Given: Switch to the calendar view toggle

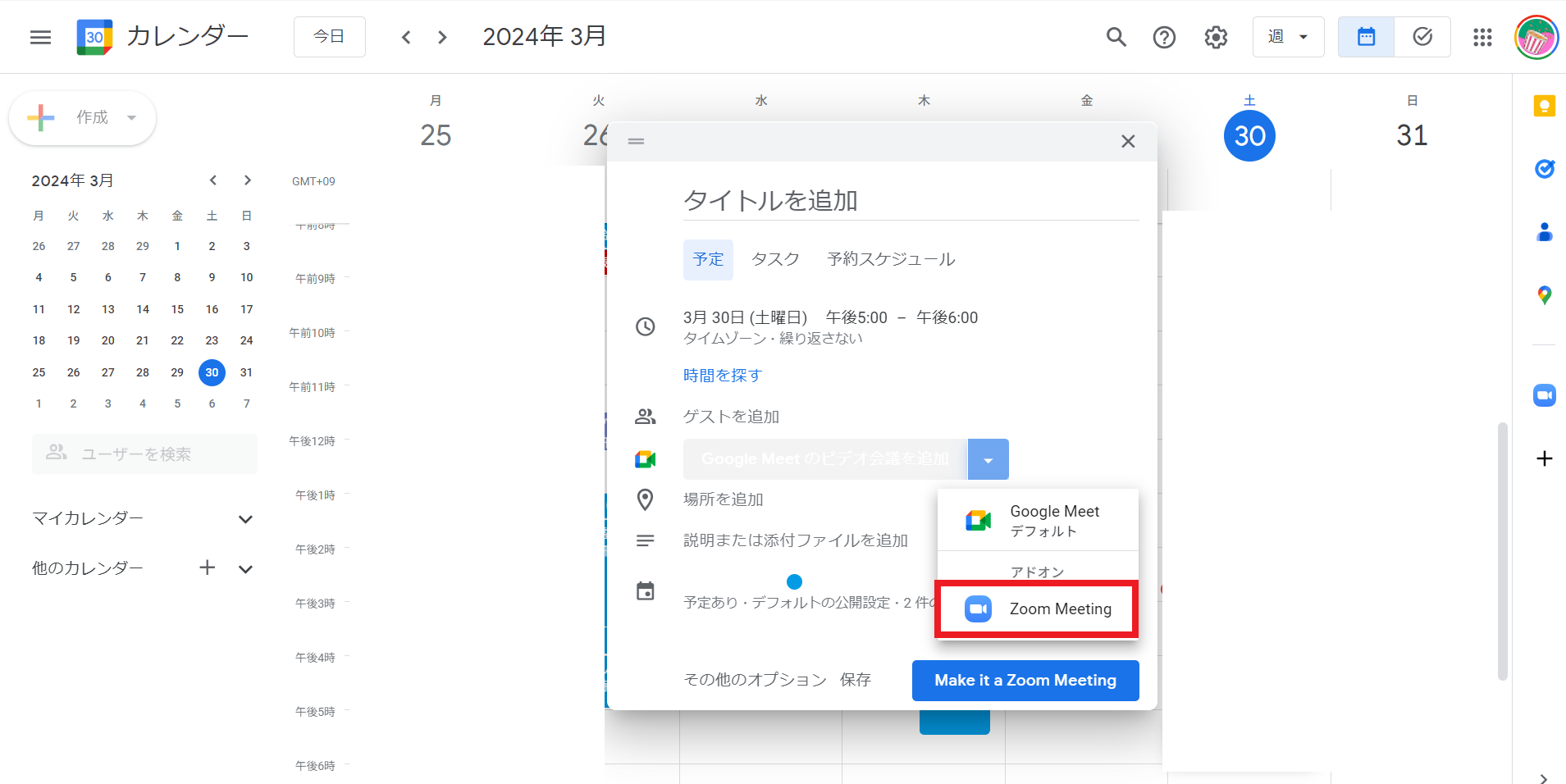Looking at the screenshot, I should (x=1366, y=37).
